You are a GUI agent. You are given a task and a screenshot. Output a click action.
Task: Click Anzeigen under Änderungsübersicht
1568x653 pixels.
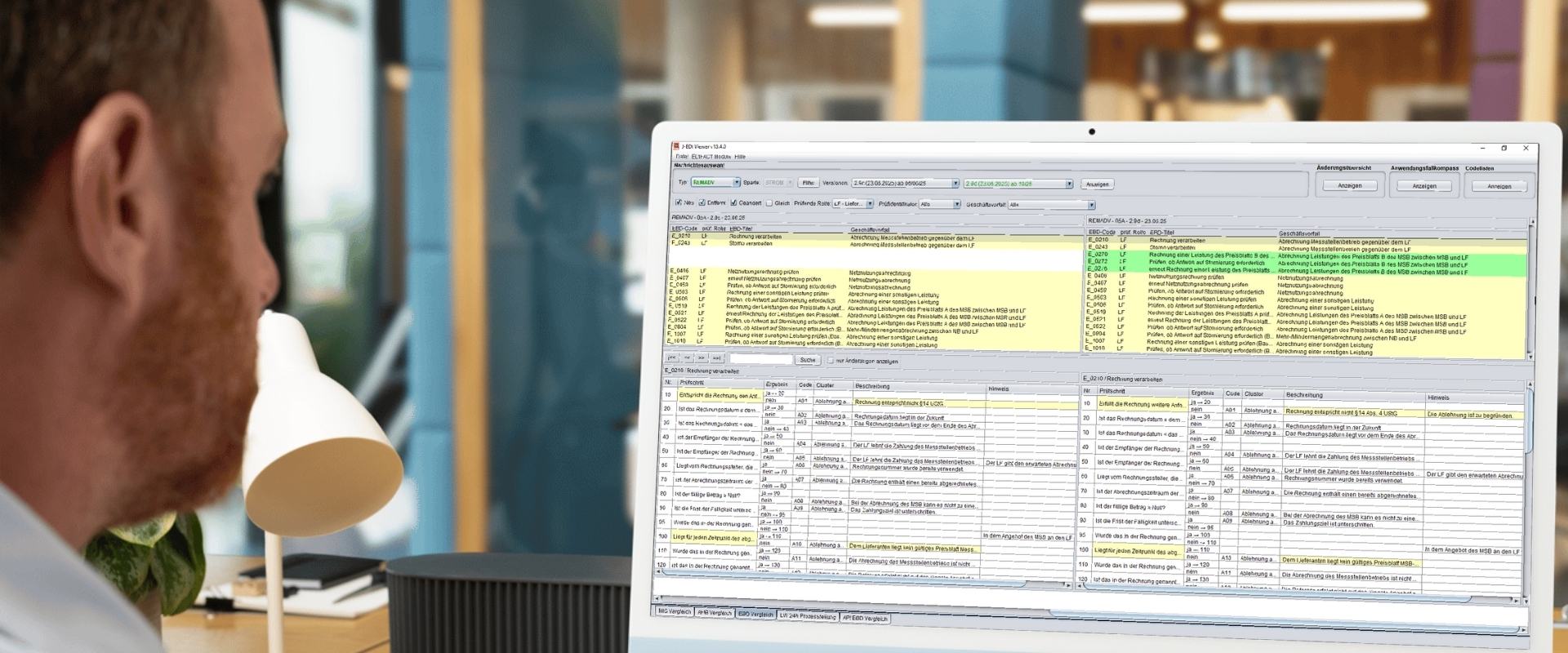[1350, 185]
